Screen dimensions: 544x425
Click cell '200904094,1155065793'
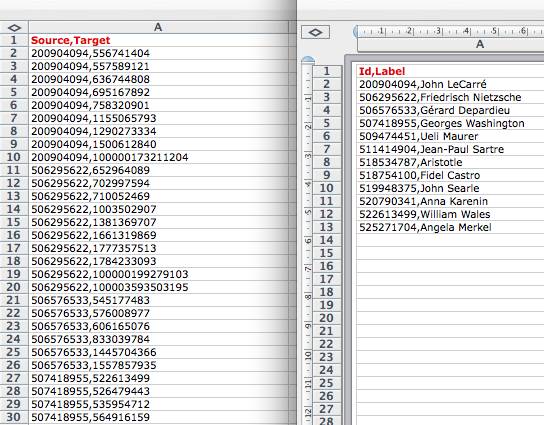coord(158,118)
